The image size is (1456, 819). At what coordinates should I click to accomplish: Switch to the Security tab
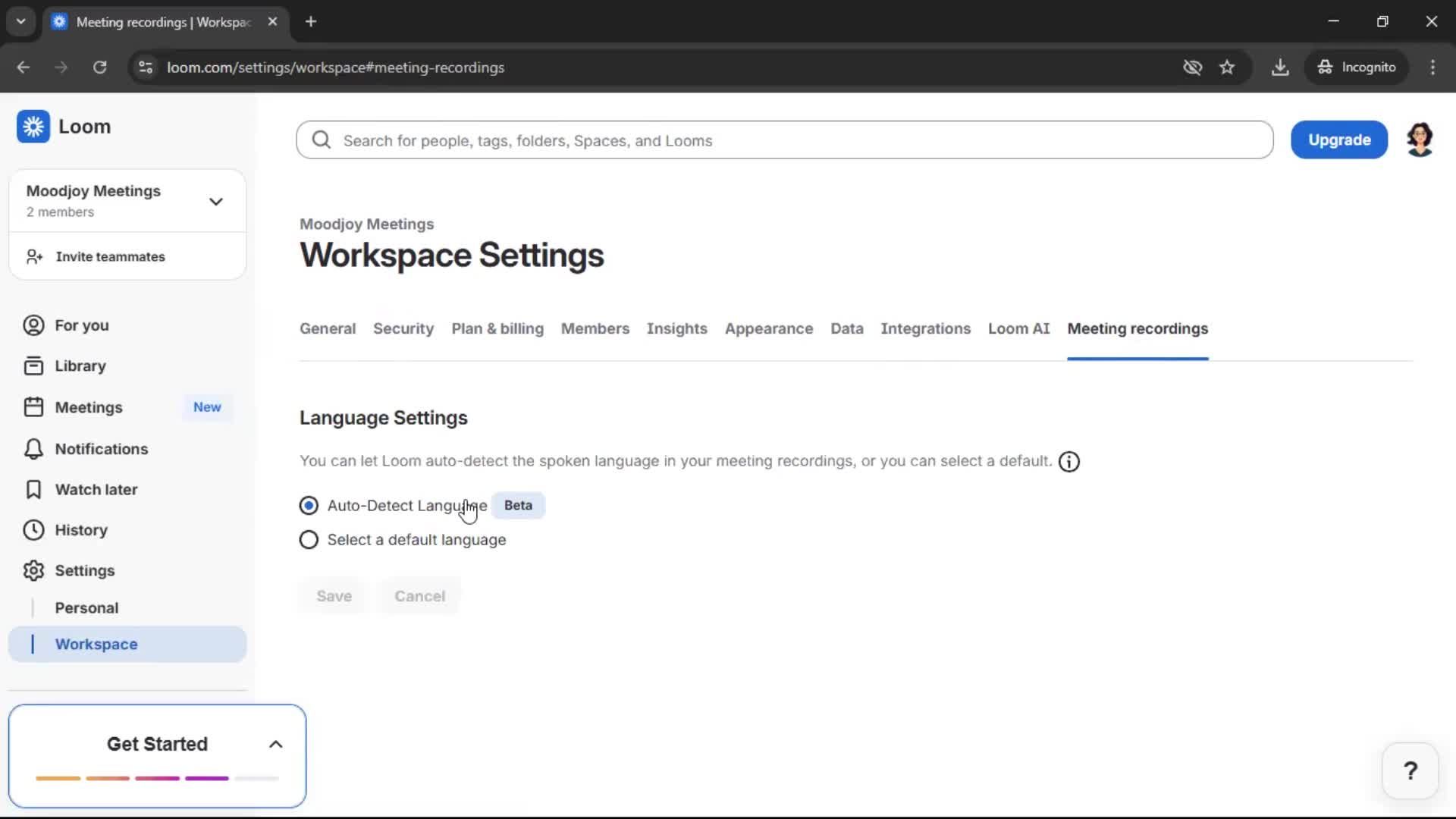(x=403, y=328)
